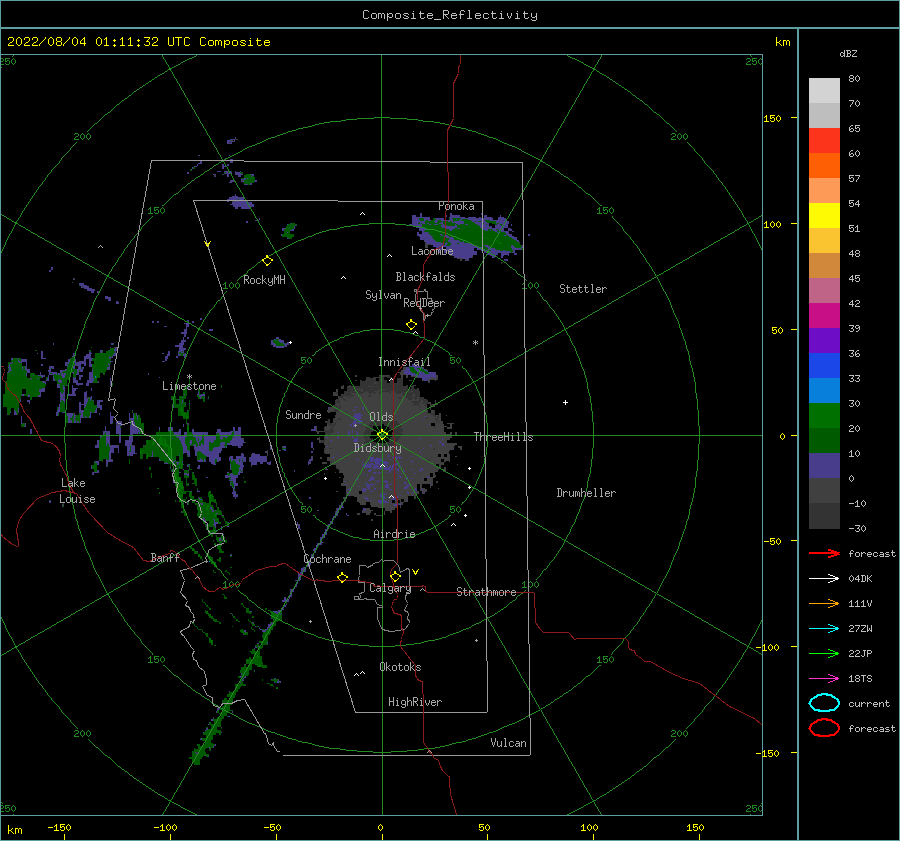Click the Airdrie label
900x841 pixels.
click(394, 534)
